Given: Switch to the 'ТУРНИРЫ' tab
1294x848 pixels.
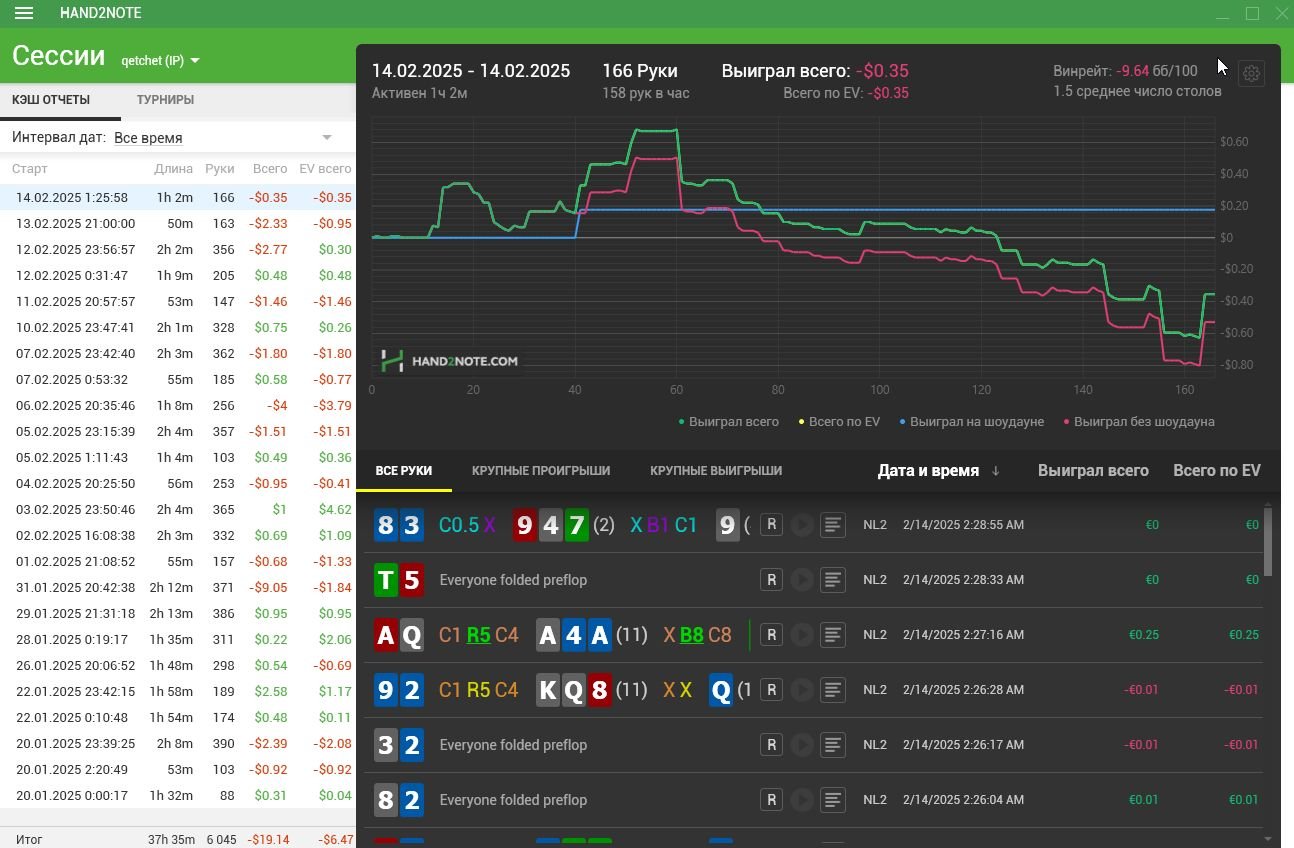Looking at the screenshot, I should tap(165, 100).
